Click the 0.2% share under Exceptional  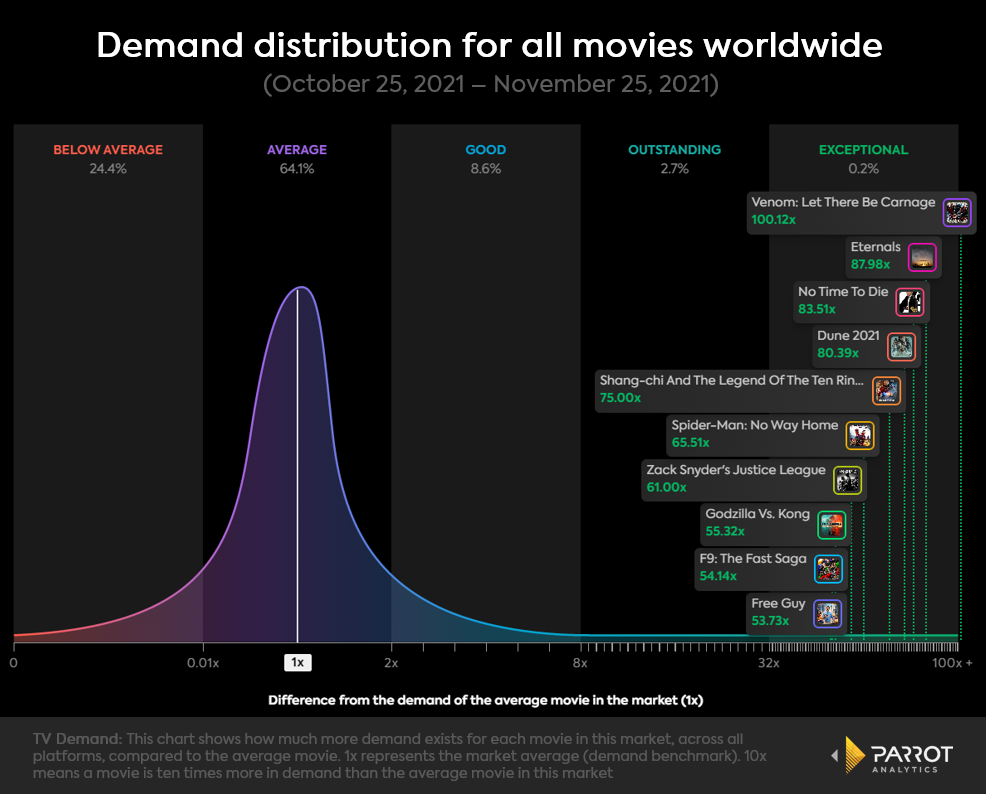tap(863, 168)
